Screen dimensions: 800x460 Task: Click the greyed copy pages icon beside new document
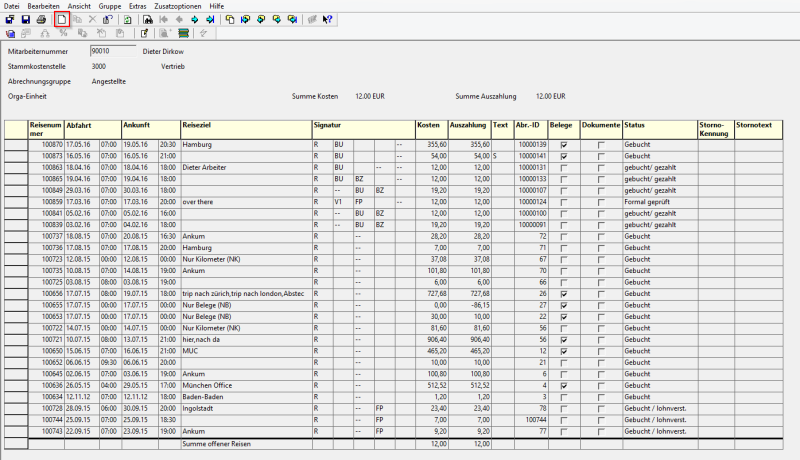click(x=77, y=20)
